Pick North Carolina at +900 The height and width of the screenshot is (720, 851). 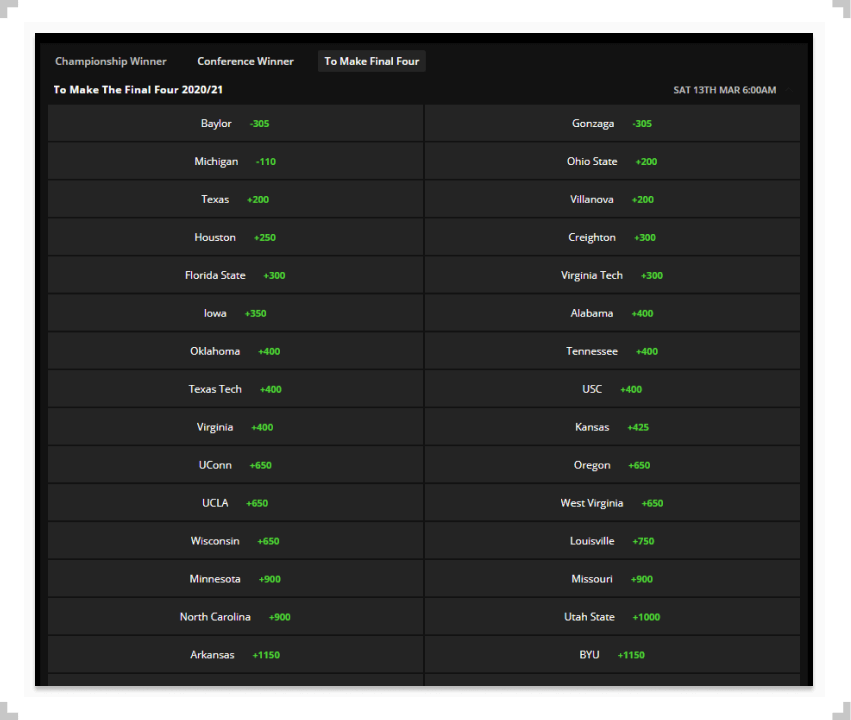[235, 617]
